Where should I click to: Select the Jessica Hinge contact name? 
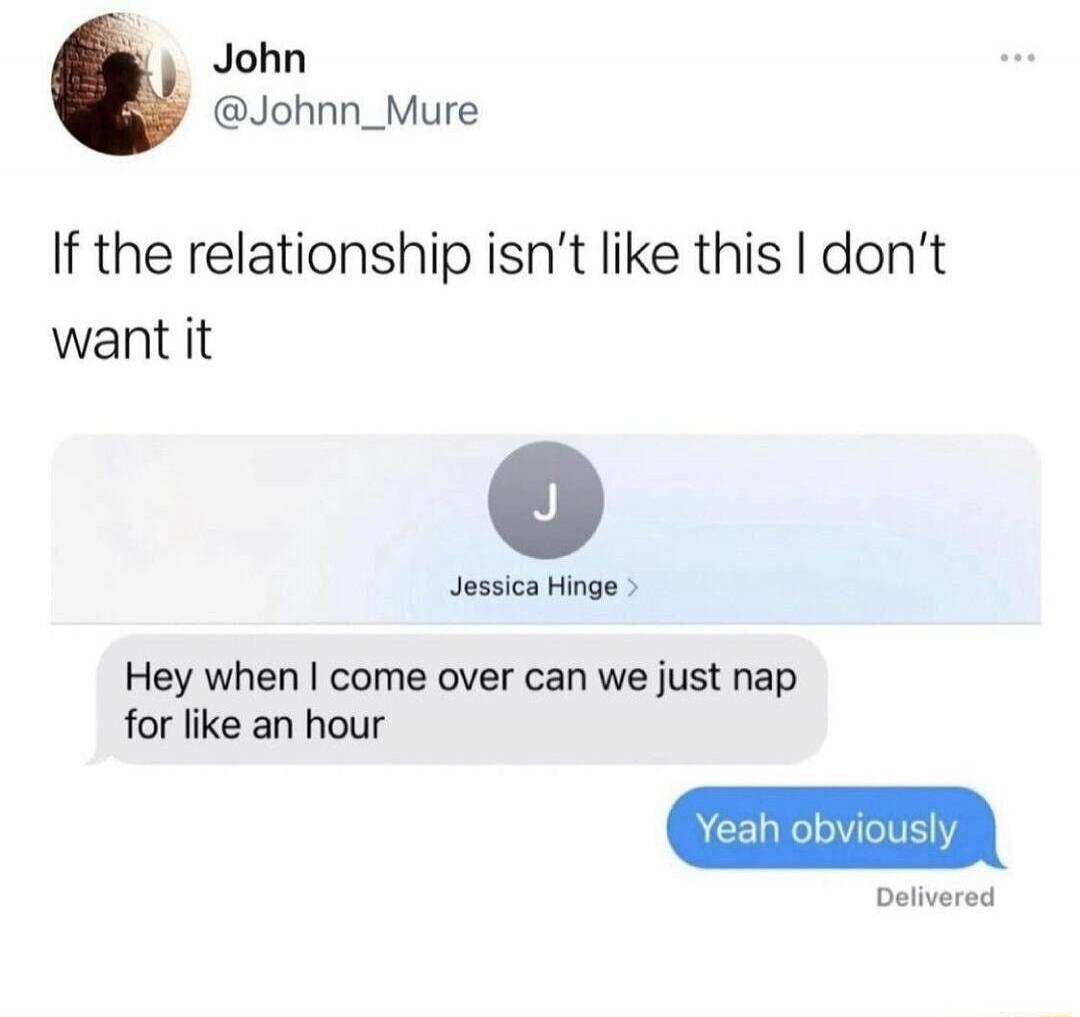[x=534, y=587]
